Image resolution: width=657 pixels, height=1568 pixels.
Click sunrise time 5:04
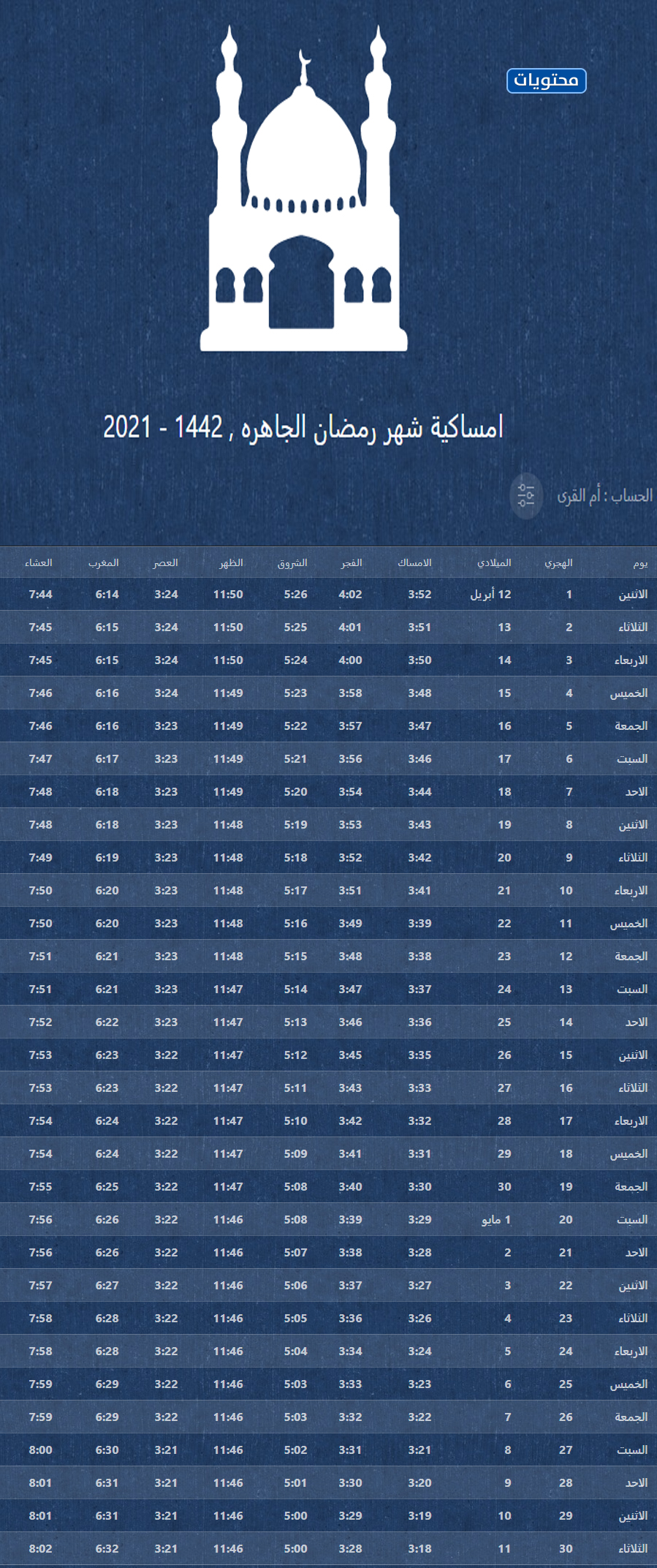pyautogui.click(x=295, y=1352)
